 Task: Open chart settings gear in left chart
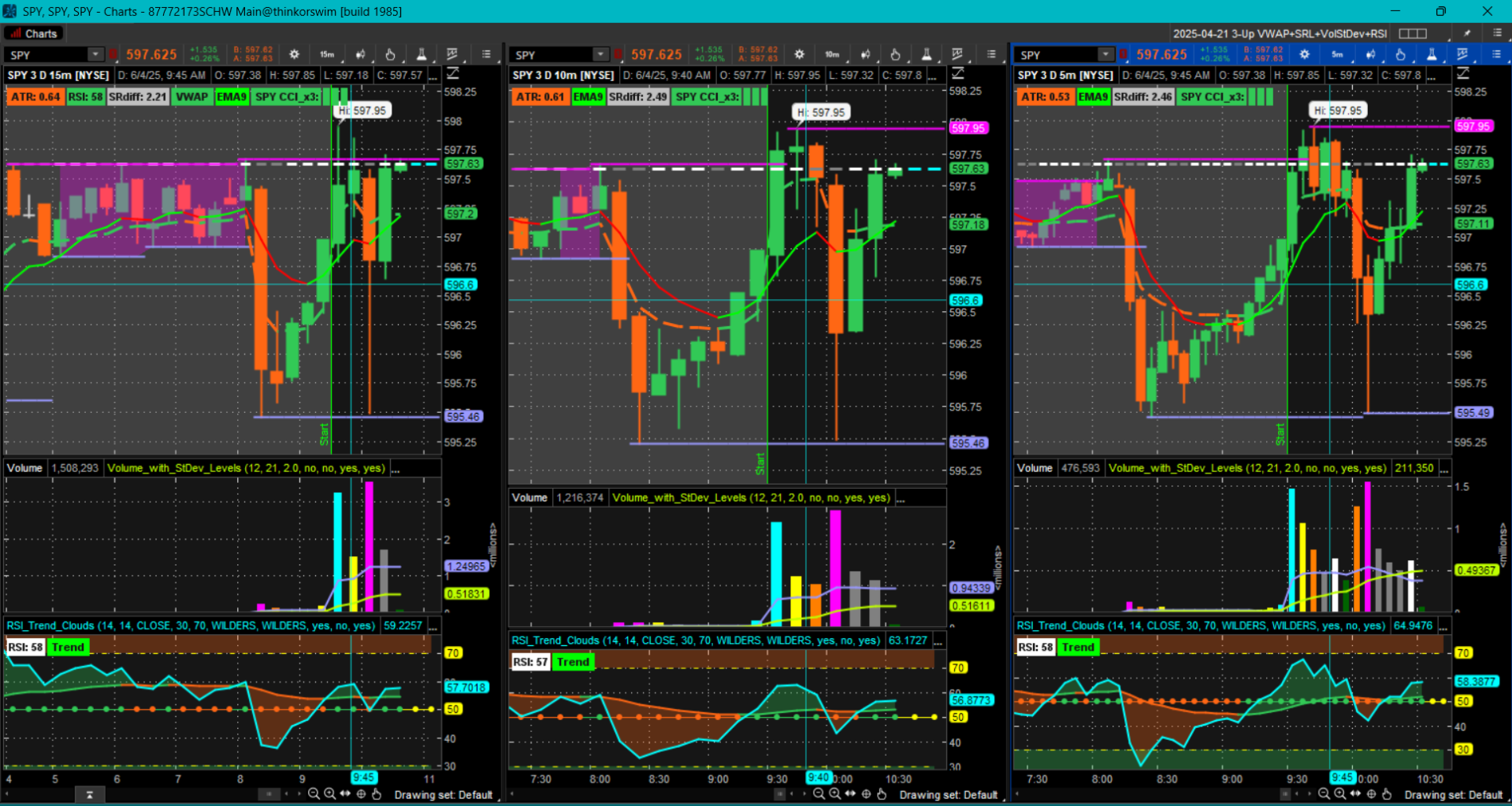[294, 54]
